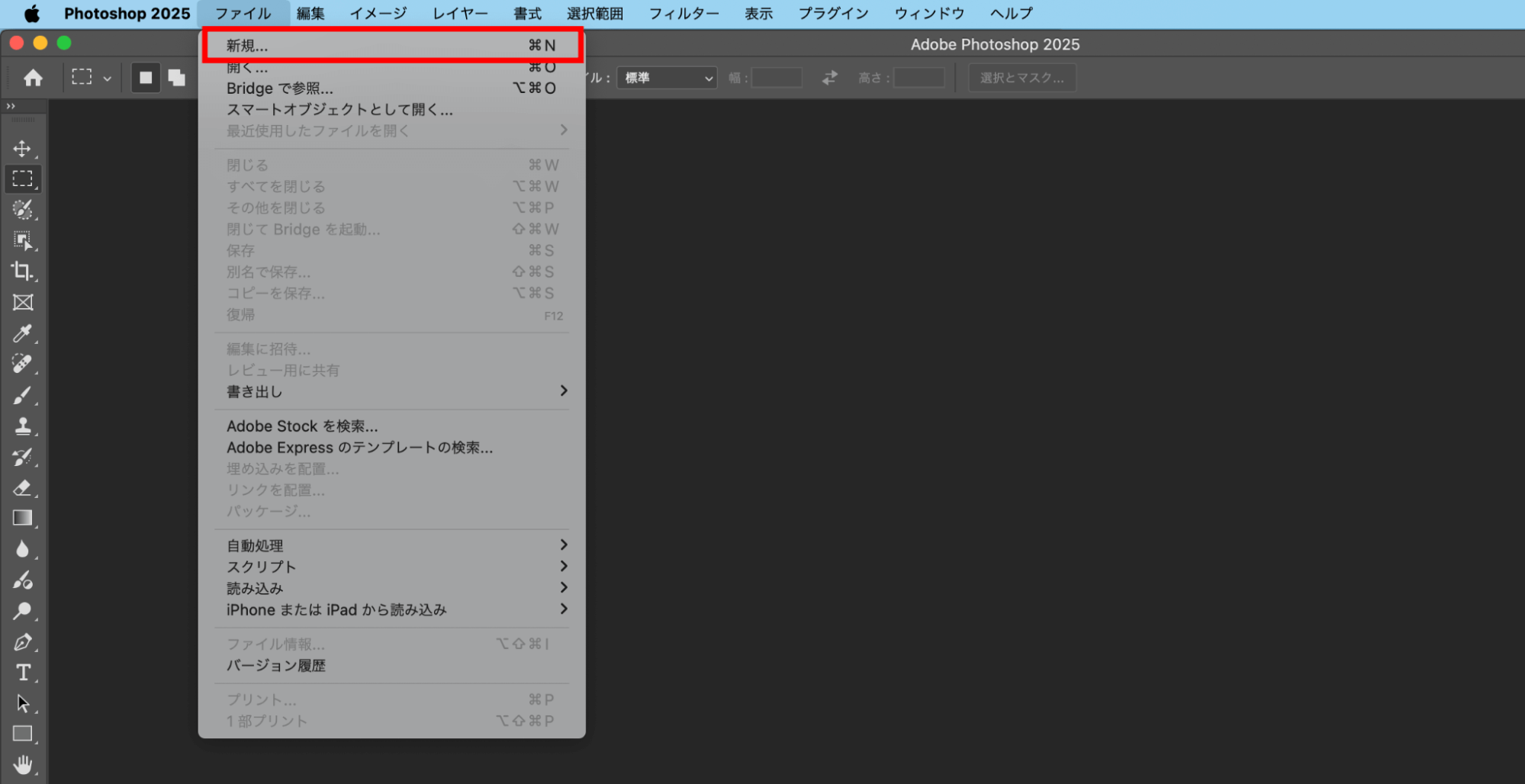Select the adjustment brush tool below Blur

pyautogui.click(x=22, y=580)
